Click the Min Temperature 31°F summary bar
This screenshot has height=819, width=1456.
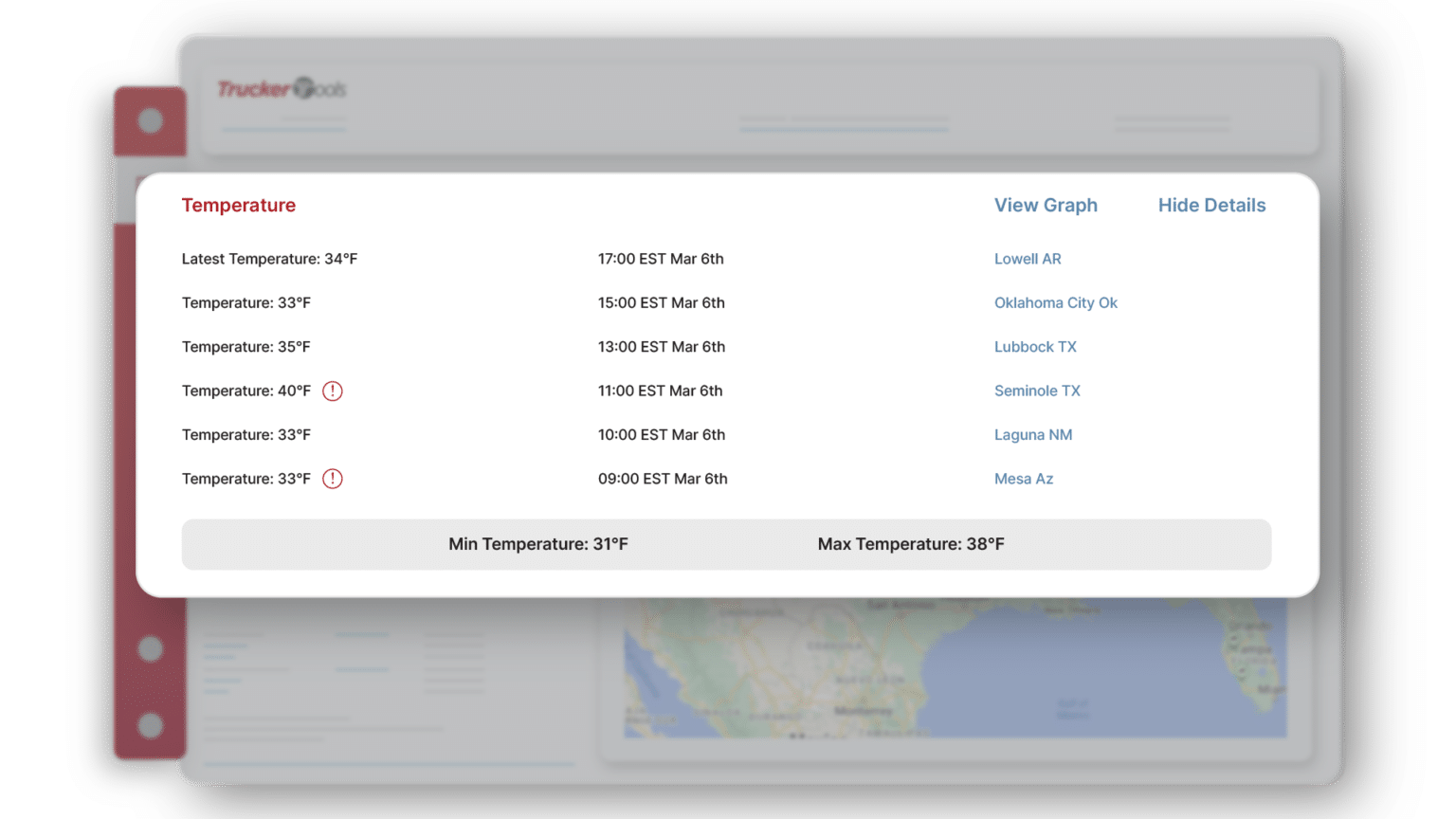coord(537,544)
